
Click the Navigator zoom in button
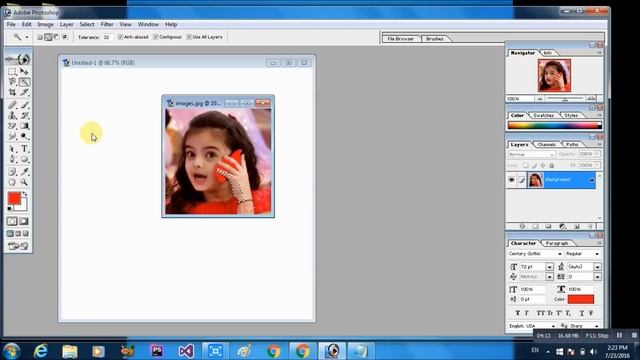(591, 99)
